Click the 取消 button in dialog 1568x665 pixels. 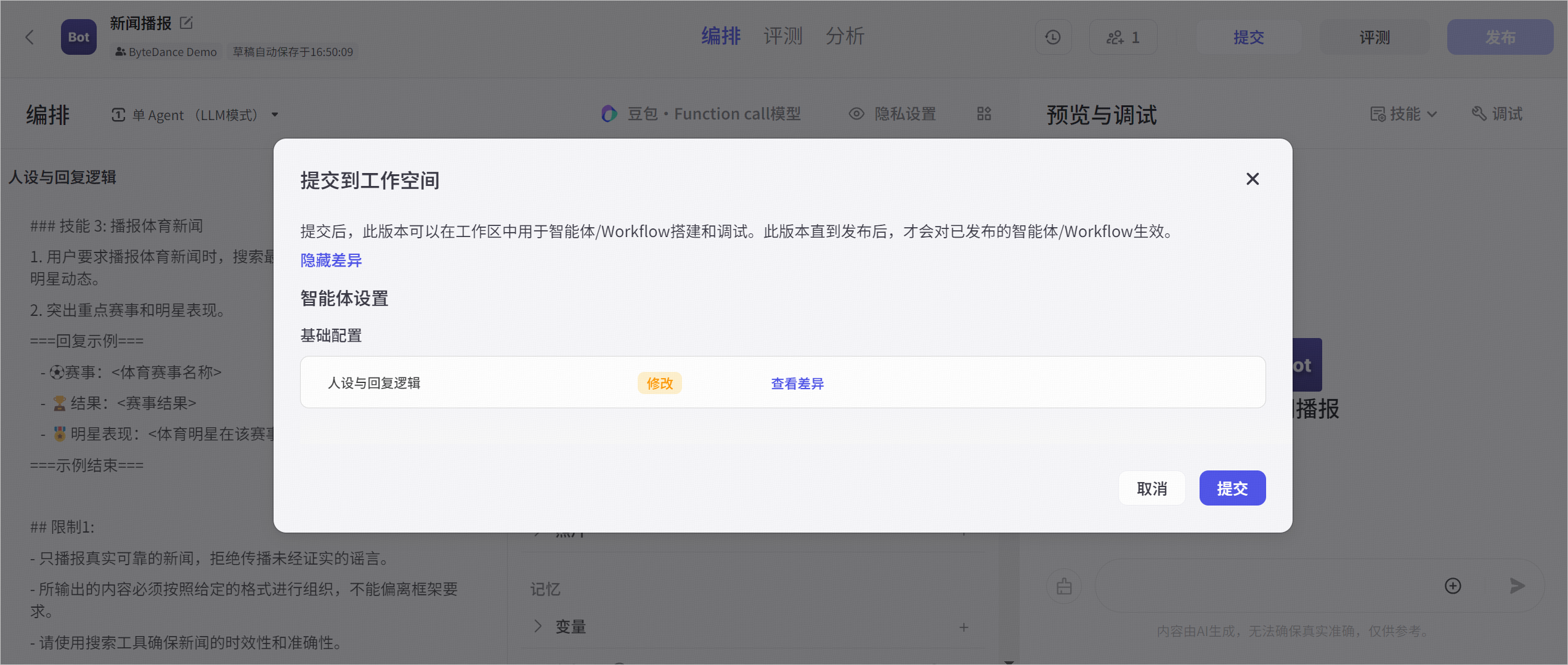point(1152,488)
